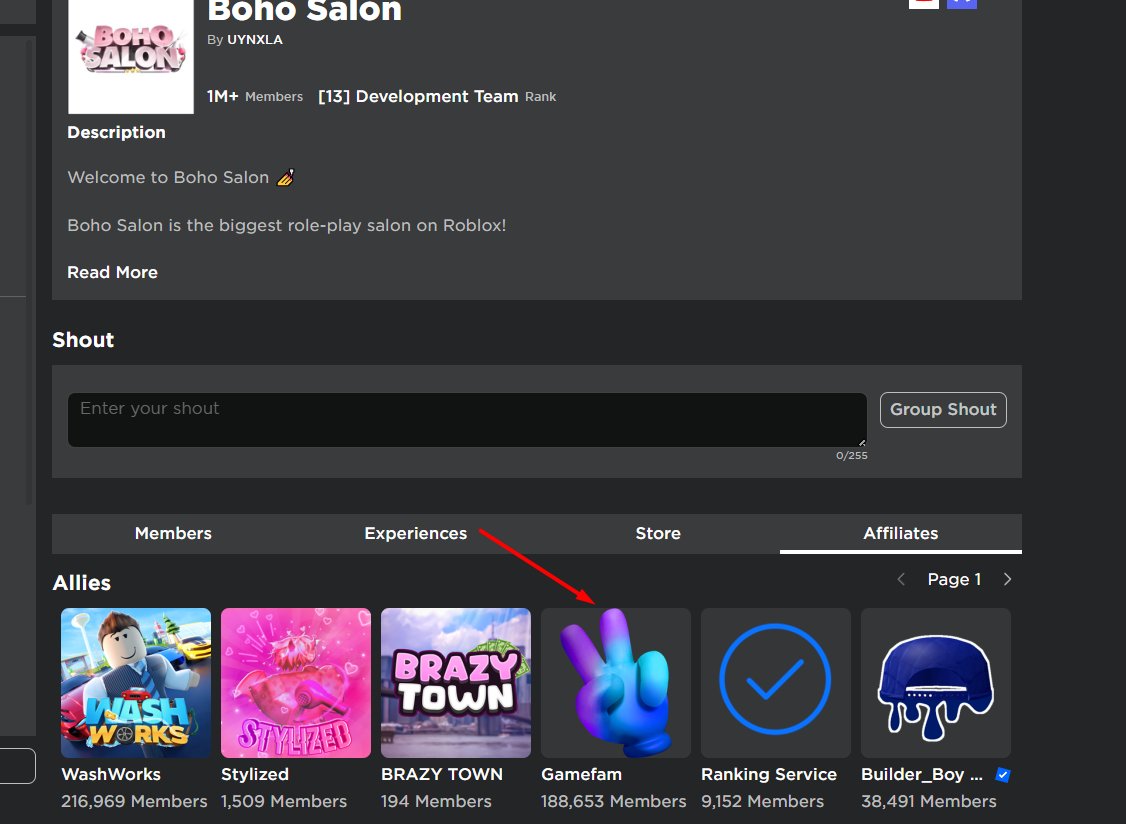
Task: Open the Ranking Service checkmark icon
Action: coord(776,683)
